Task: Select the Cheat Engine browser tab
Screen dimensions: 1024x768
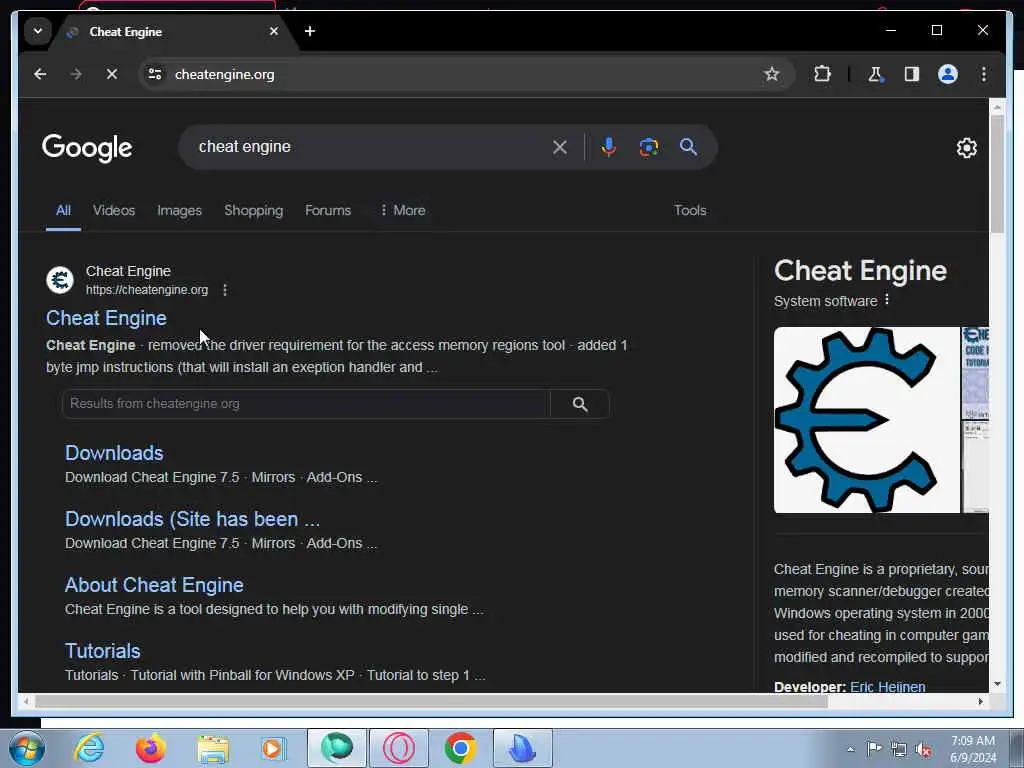Action: [173, 31]
